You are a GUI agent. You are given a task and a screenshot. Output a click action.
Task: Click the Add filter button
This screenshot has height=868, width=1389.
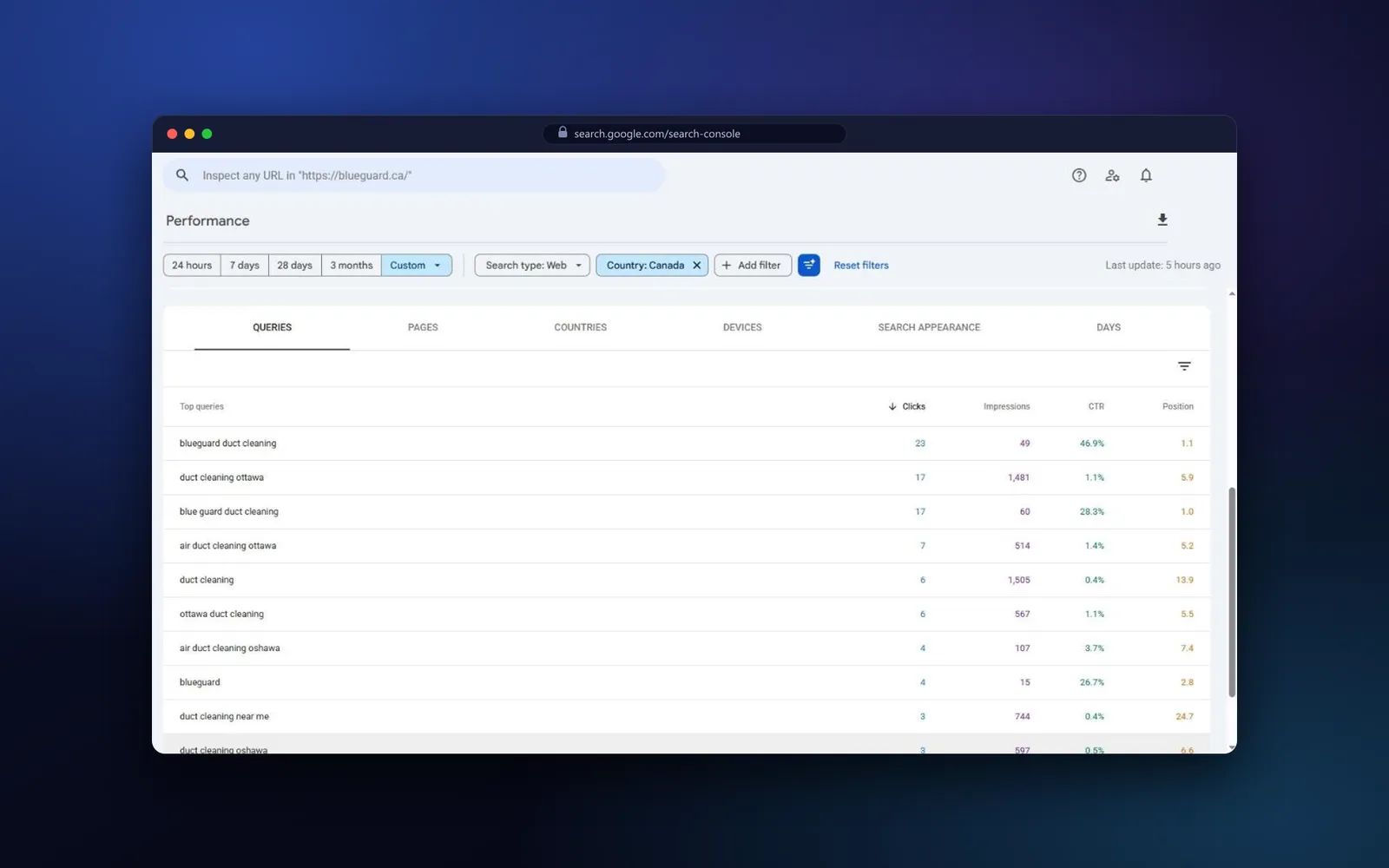tap(753, 266)
